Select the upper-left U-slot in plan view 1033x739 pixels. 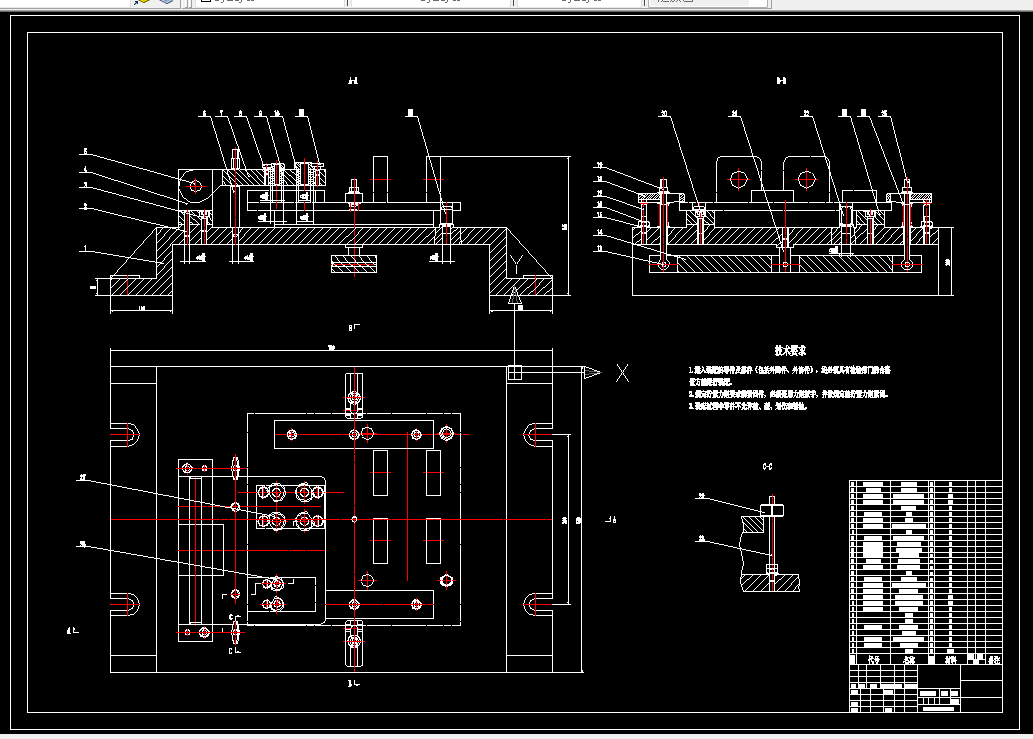click(125, 435)
